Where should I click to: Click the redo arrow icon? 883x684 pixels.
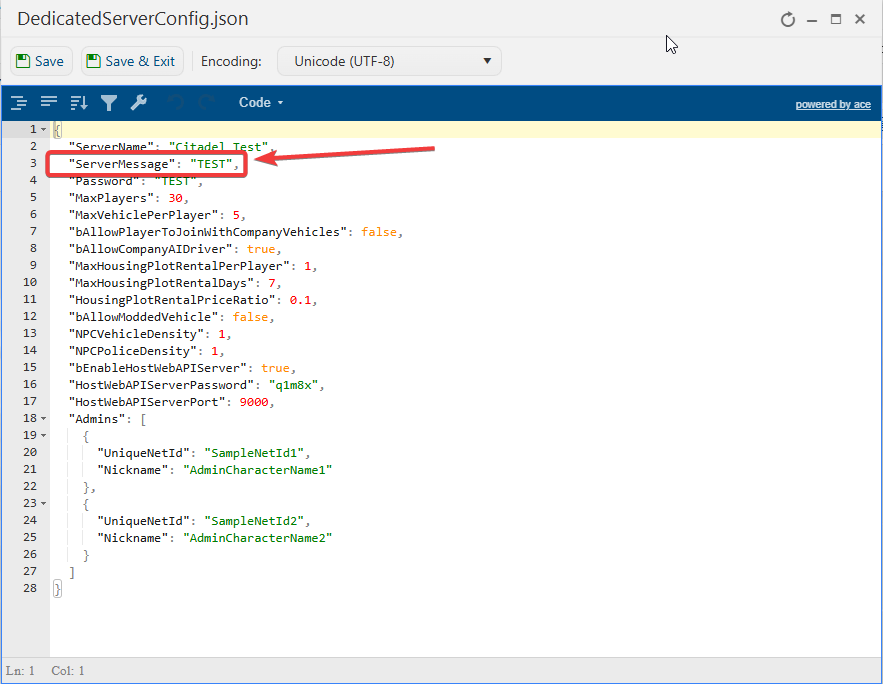coord(206,102)
